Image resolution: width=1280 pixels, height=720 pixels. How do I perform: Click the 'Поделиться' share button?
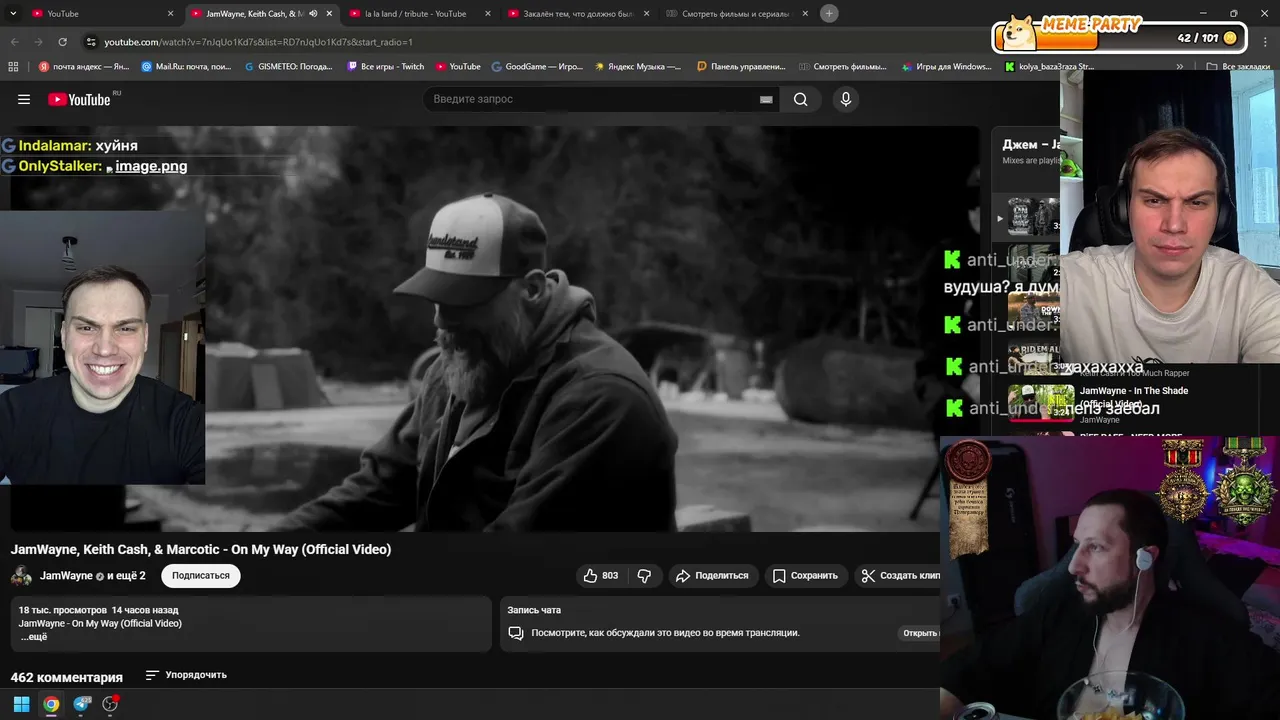pyautogui.click(x=712, y=576)
